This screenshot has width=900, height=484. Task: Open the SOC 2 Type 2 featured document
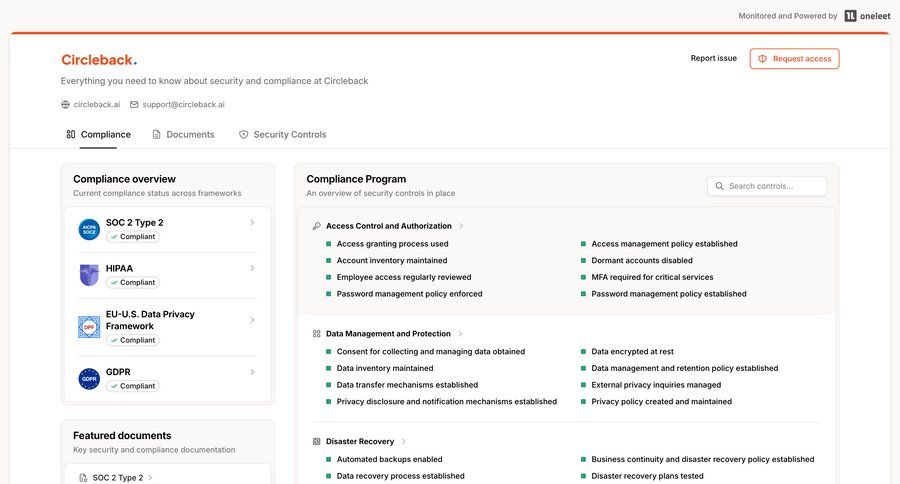[x=117, y=478]
